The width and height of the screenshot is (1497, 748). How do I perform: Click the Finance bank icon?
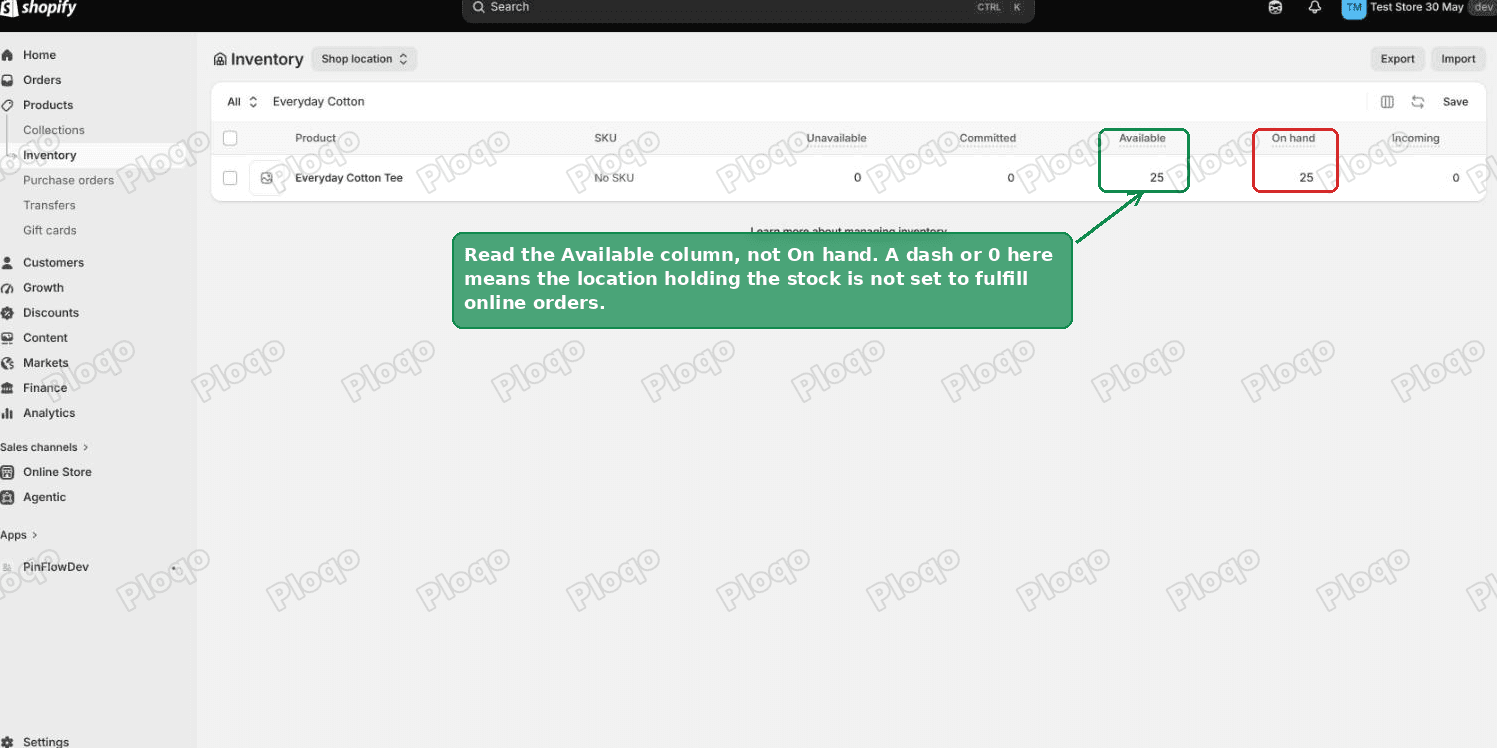pyautogui.click(x=7, y=388)
